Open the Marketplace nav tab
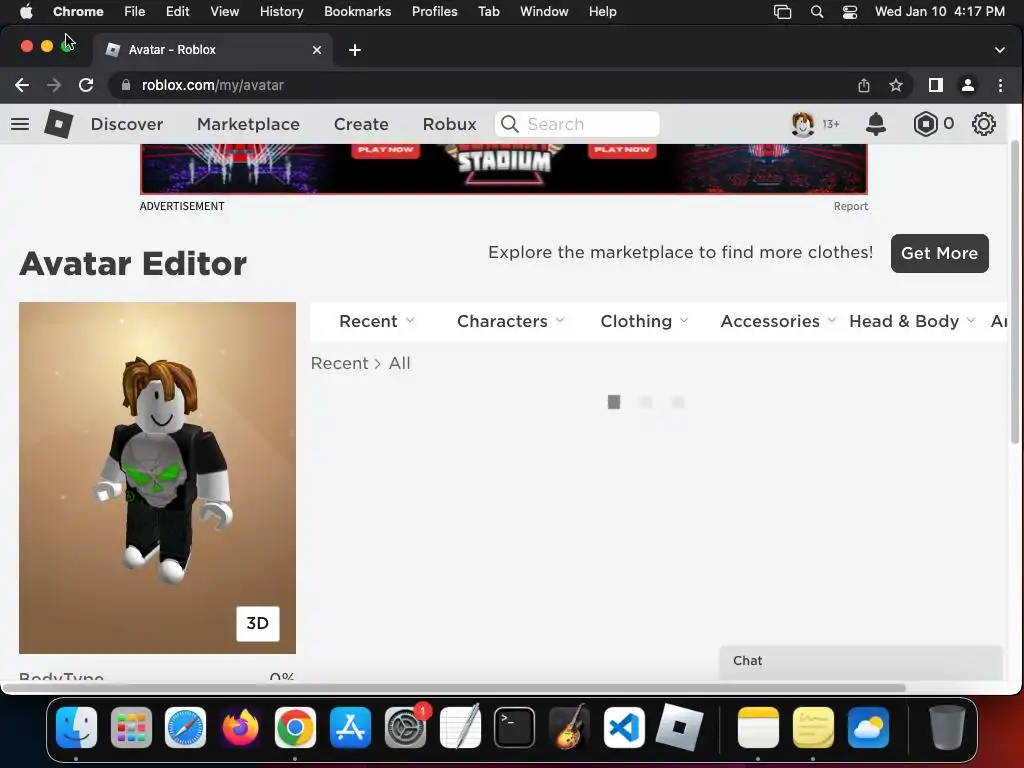This screenshot has width=1024, height=768. click(x=248, y=124)
